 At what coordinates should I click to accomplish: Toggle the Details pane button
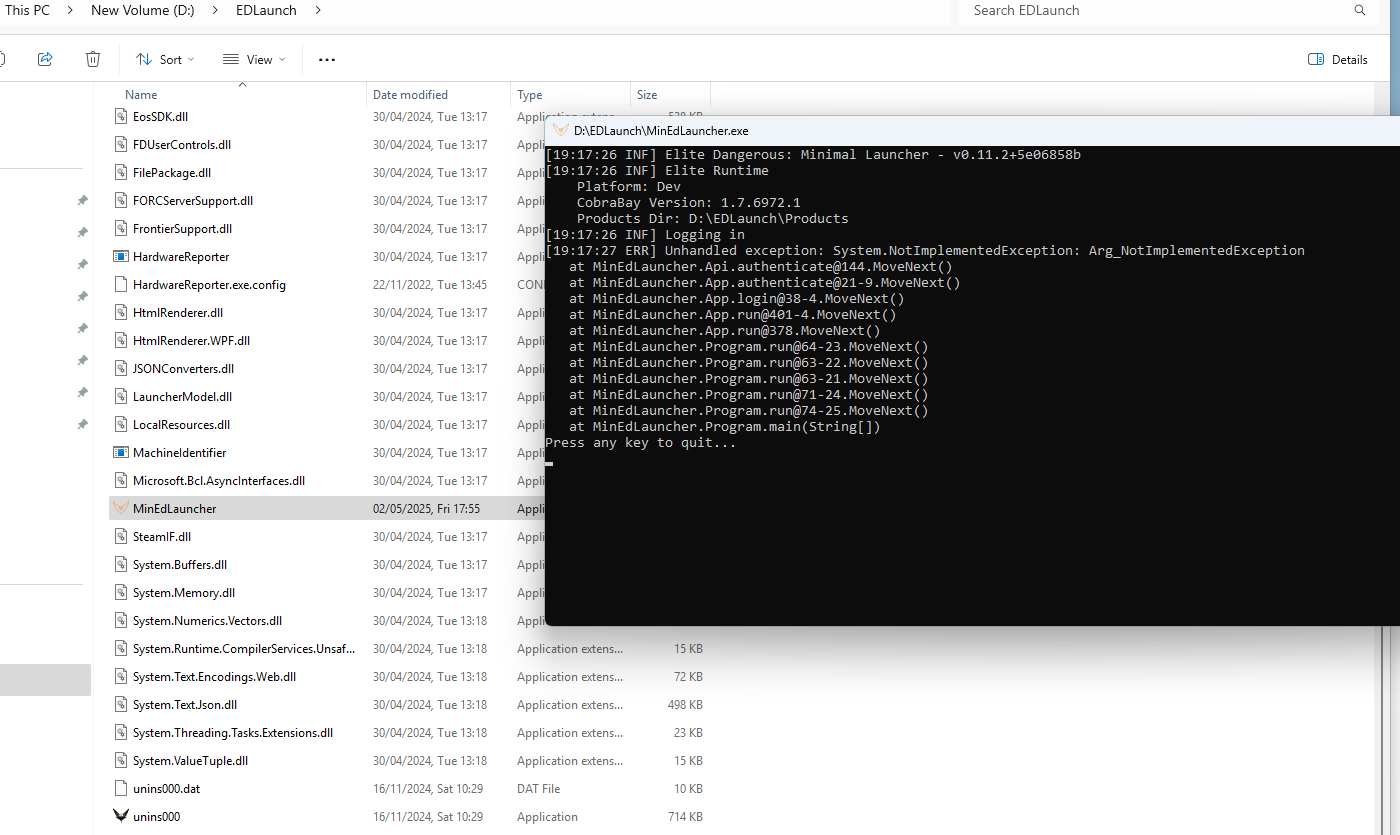point(1337,59)
